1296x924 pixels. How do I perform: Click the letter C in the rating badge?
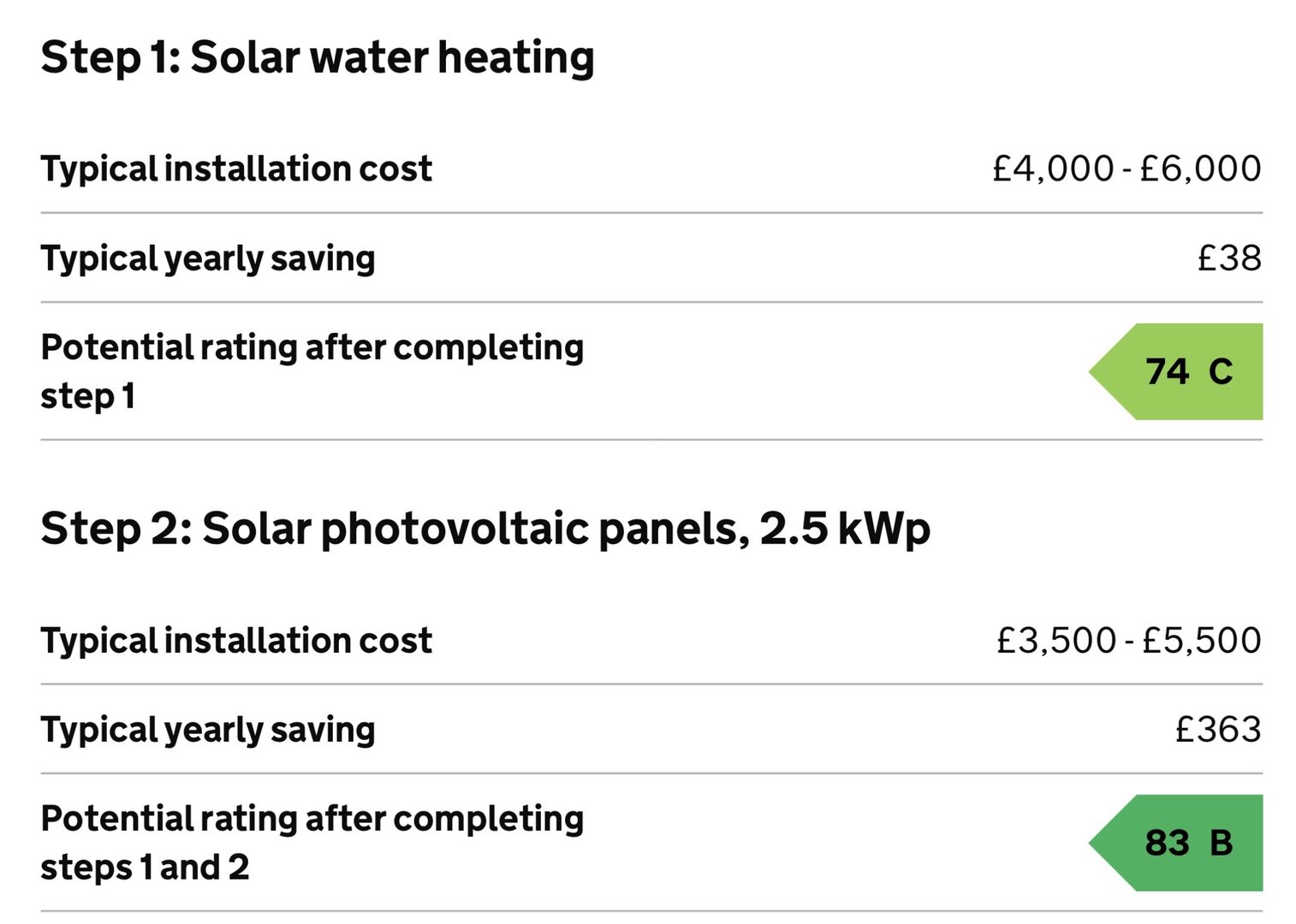click(x=1221, y=372)
